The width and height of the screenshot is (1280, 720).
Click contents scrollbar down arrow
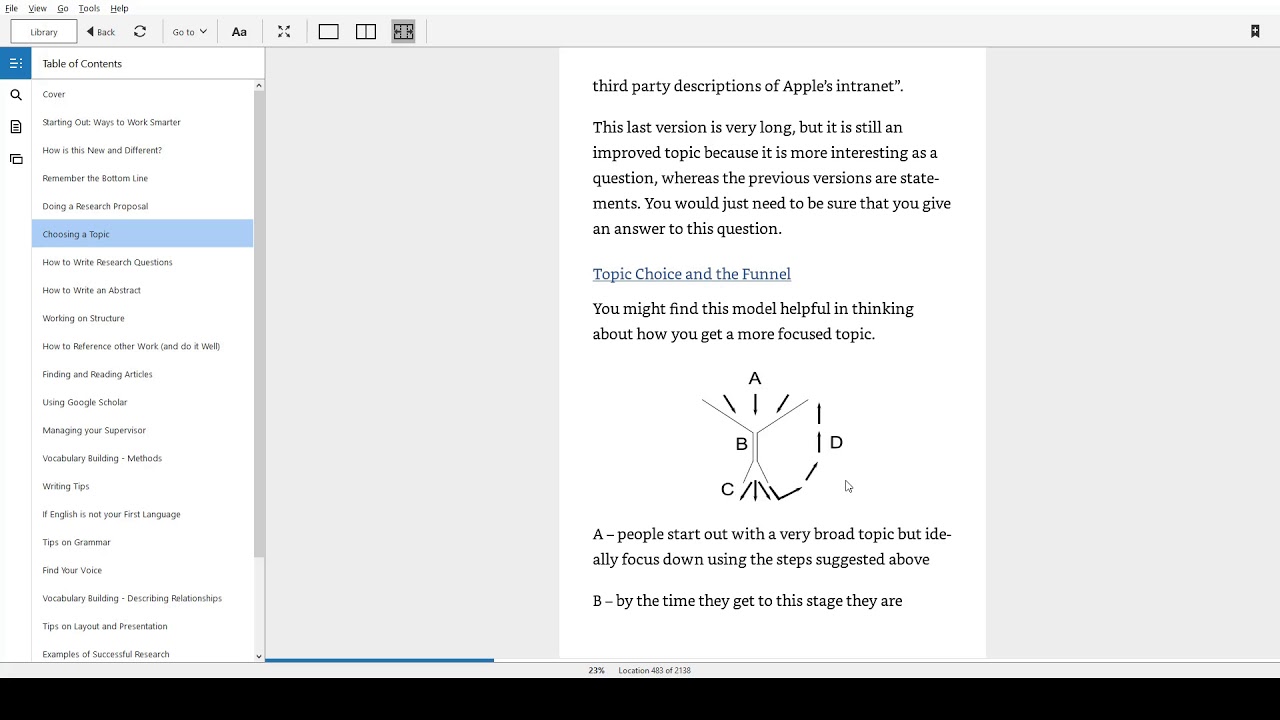(259, 657)
